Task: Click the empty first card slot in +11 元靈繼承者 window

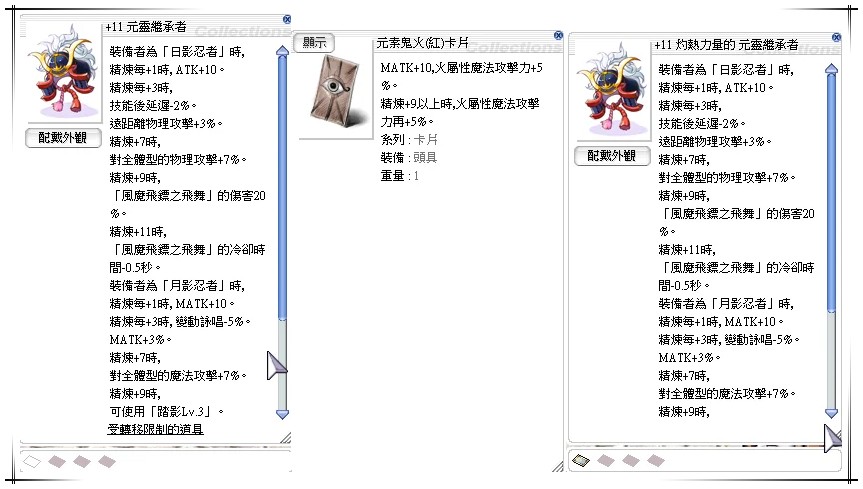Action: pyautogui.click(x=32, y=461)
